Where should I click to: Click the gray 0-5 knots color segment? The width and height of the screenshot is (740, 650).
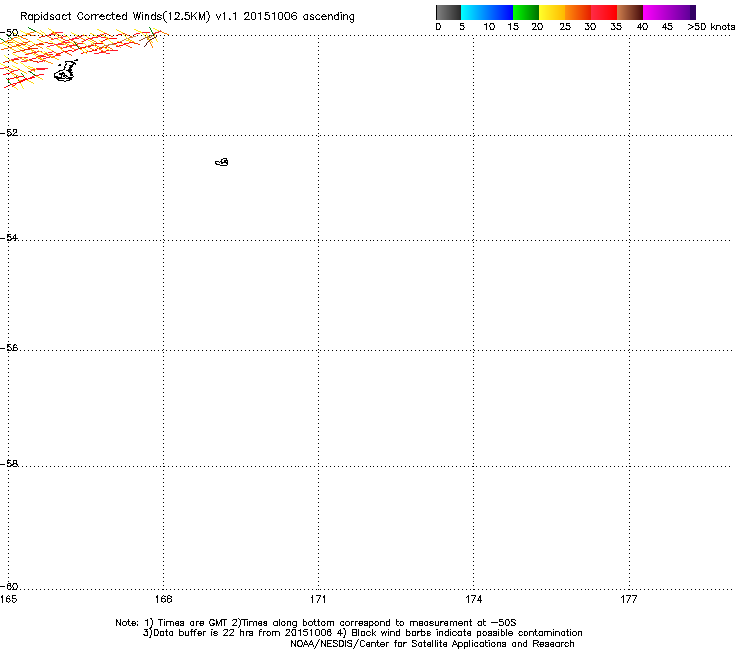[448, 12]
